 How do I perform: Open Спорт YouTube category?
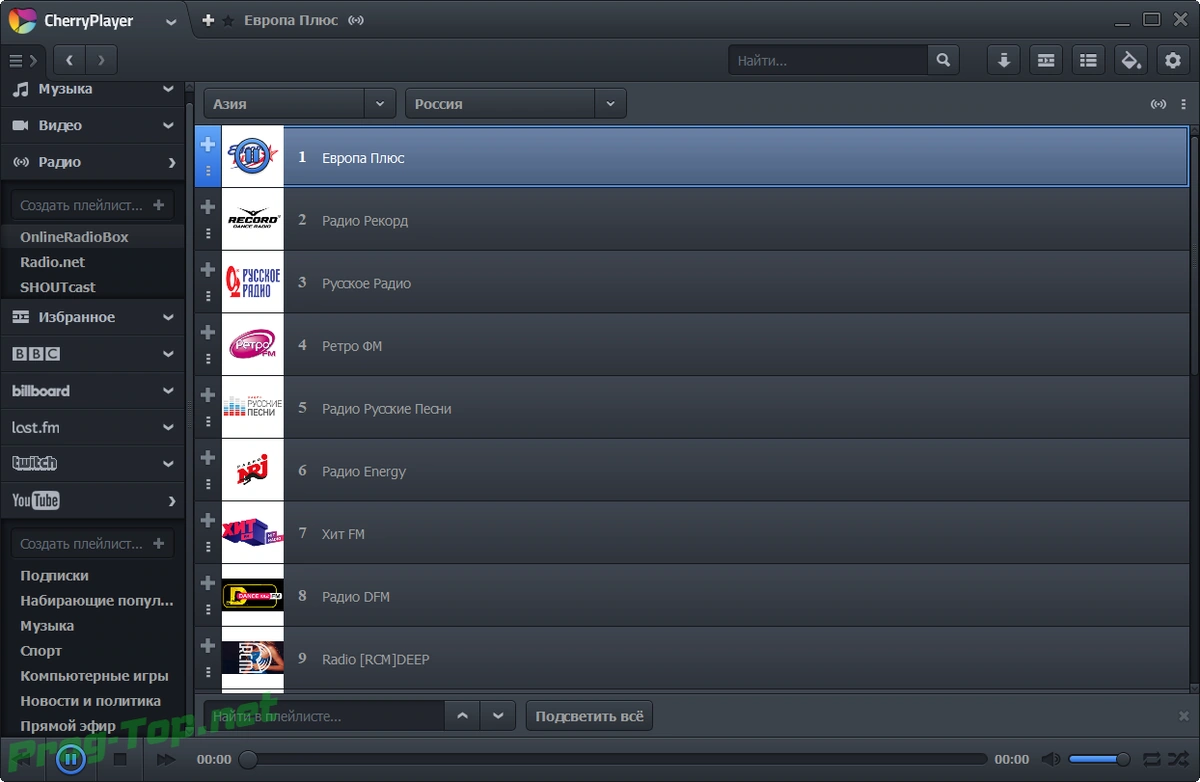[41, 651]
